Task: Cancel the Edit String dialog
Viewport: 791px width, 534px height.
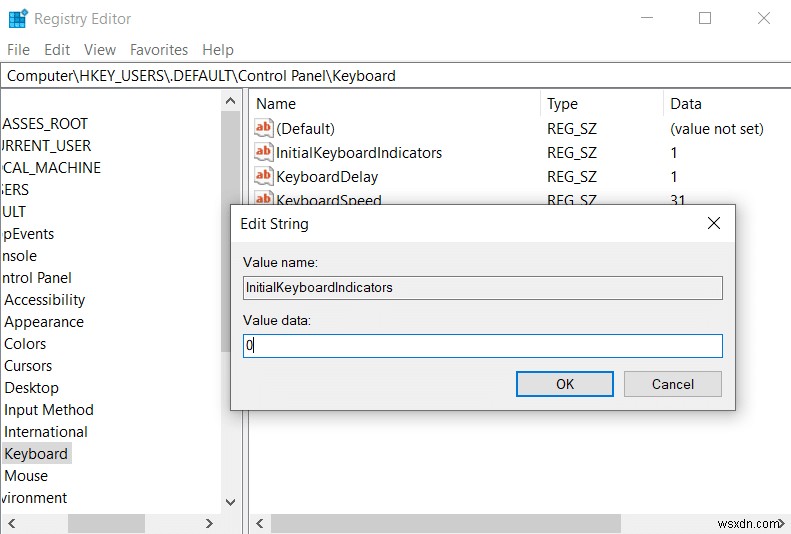Action: click(x=672, y=384)
